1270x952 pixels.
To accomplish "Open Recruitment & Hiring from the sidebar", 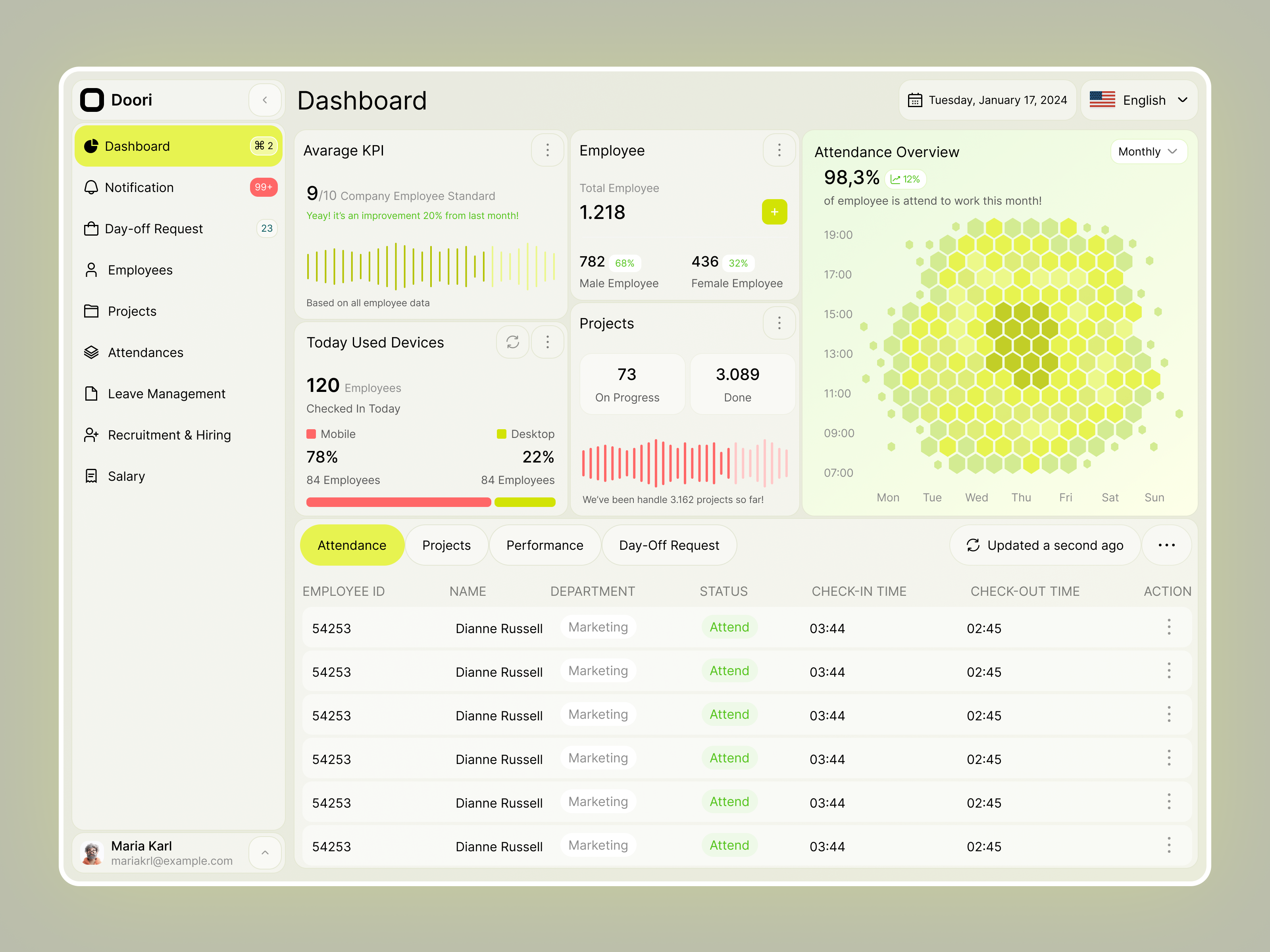I will pos(169,435).
